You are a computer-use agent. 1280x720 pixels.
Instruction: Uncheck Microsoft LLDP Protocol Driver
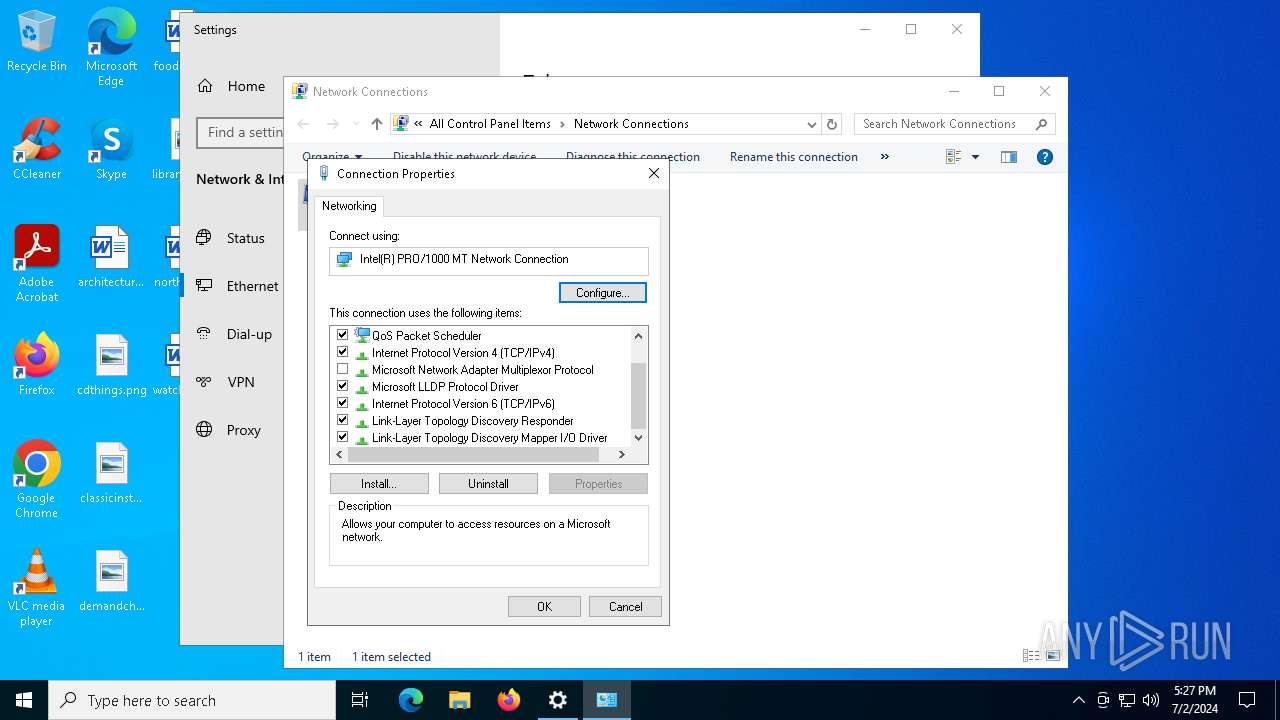(343, 386)
